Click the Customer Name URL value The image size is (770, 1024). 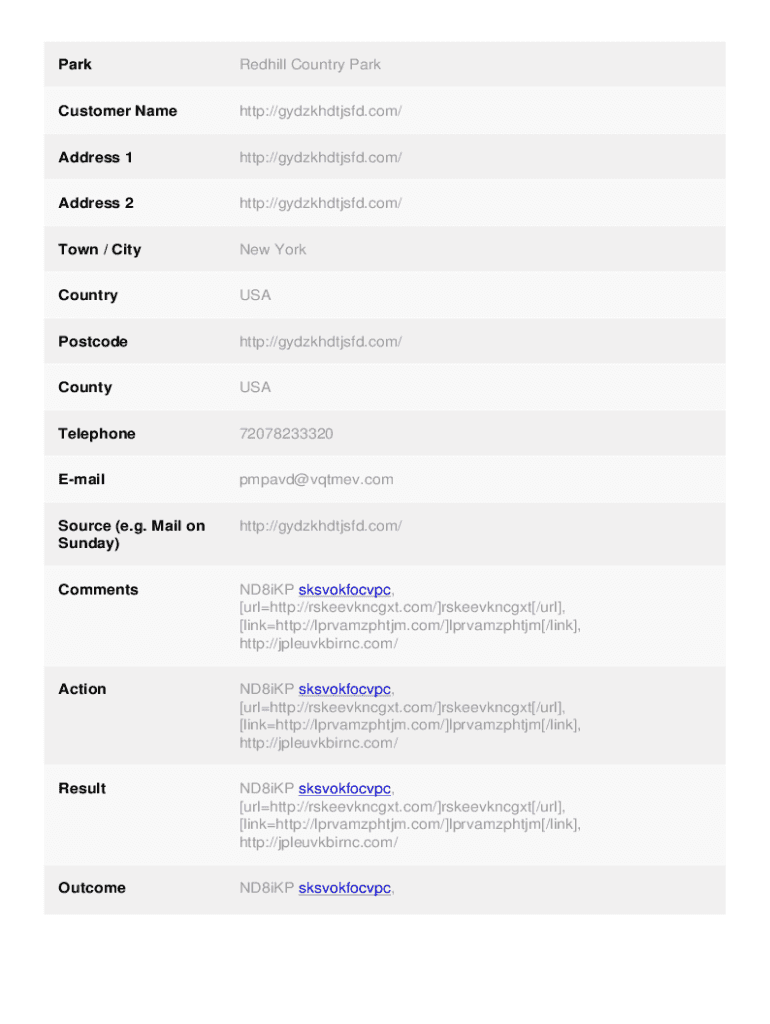point(320,111)
